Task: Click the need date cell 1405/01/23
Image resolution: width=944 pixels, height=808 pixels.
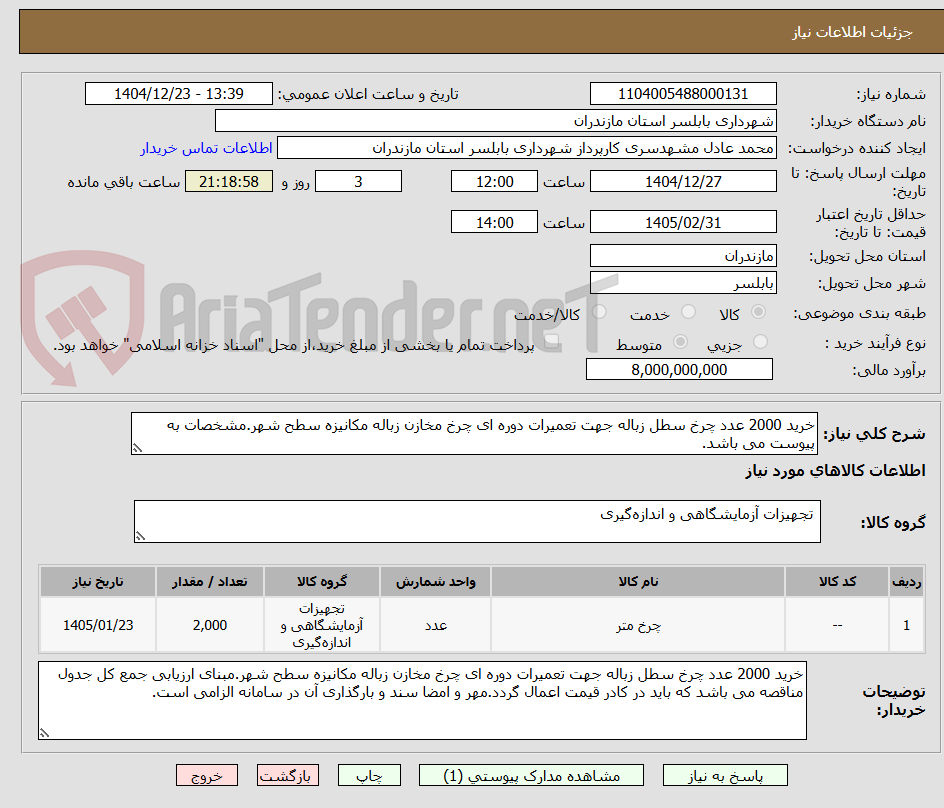Action: click(98, 625)
